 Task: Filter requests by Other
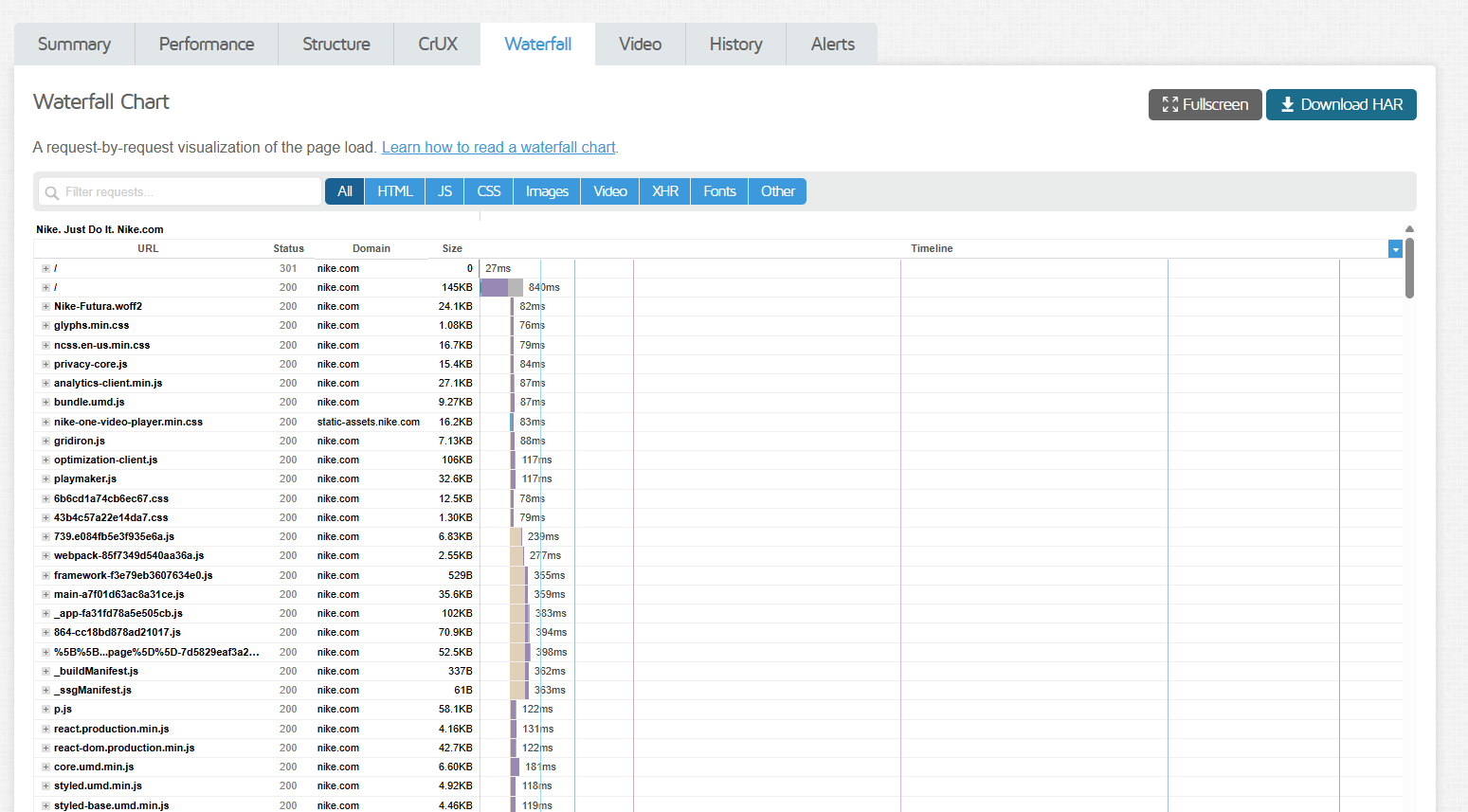coord(778,191)
